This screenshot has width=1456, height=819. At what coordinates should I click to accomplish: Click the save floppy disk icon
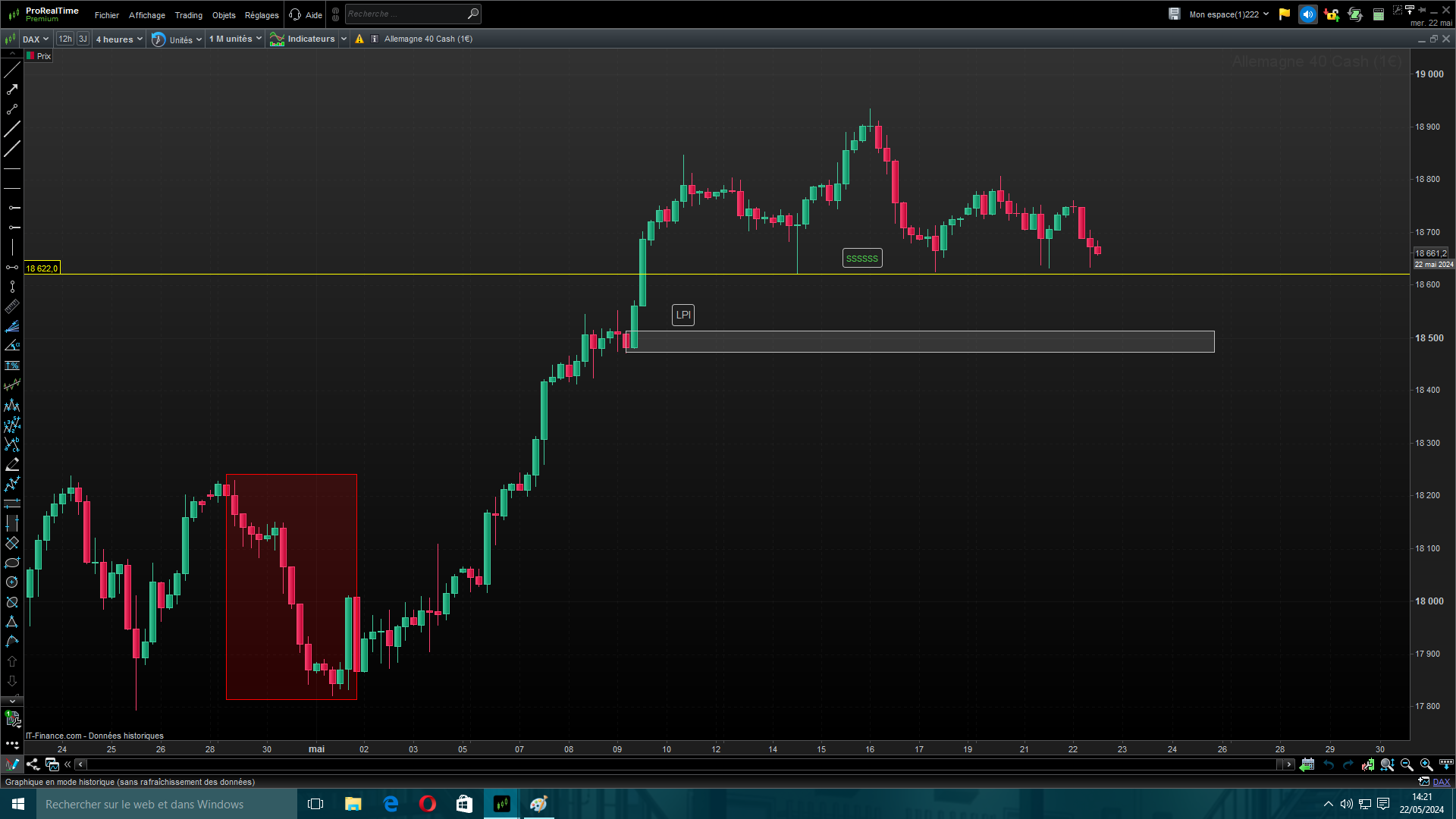[x=1174, y=14]
